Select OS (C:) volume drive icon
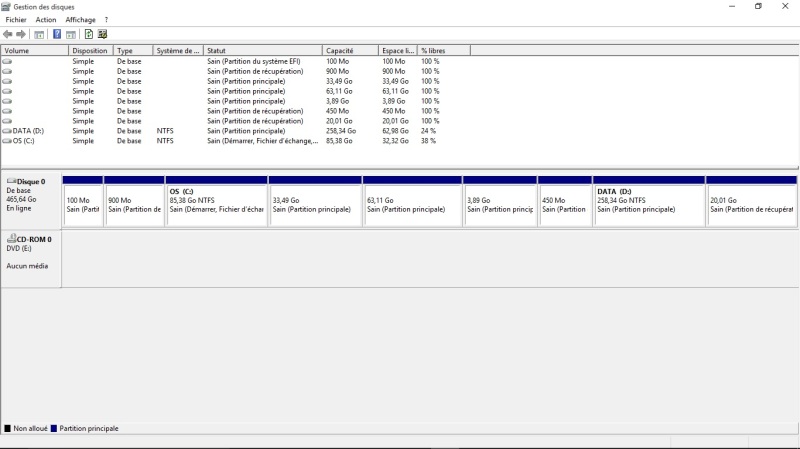800x449 pixels. coord(7,141)
